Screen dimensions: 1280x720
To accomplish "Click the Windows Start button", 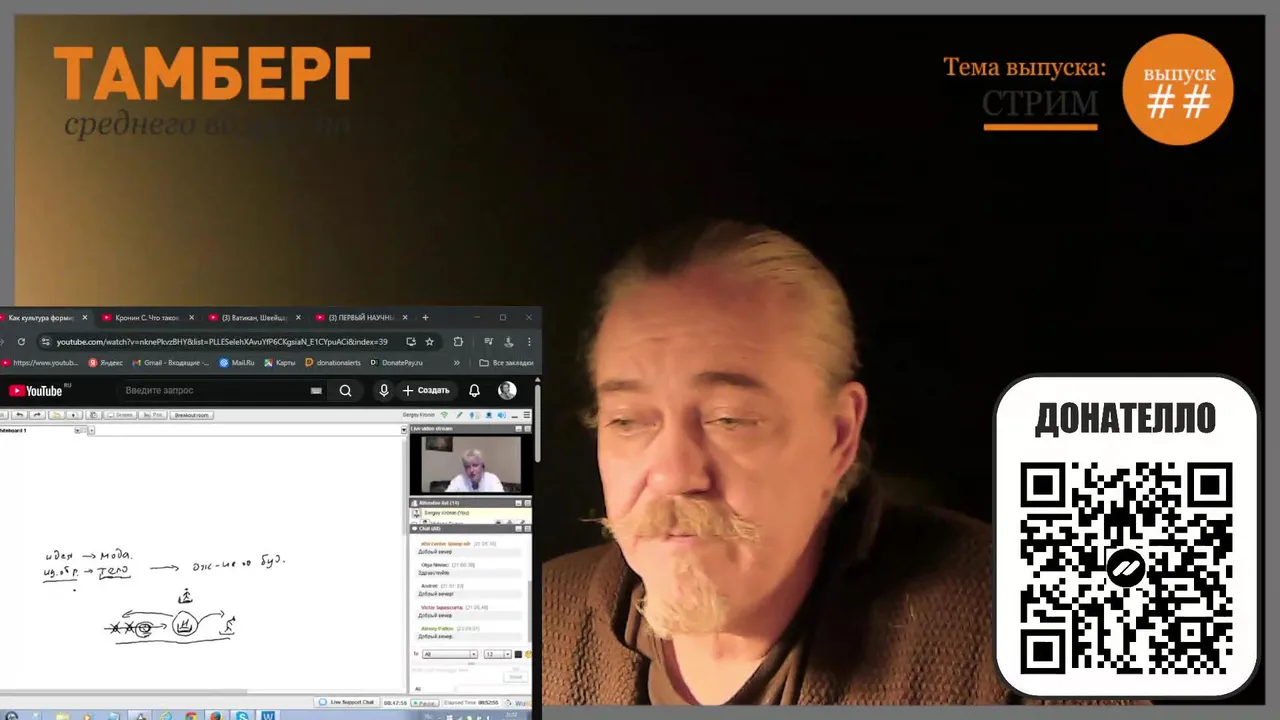I will (12, 716).
